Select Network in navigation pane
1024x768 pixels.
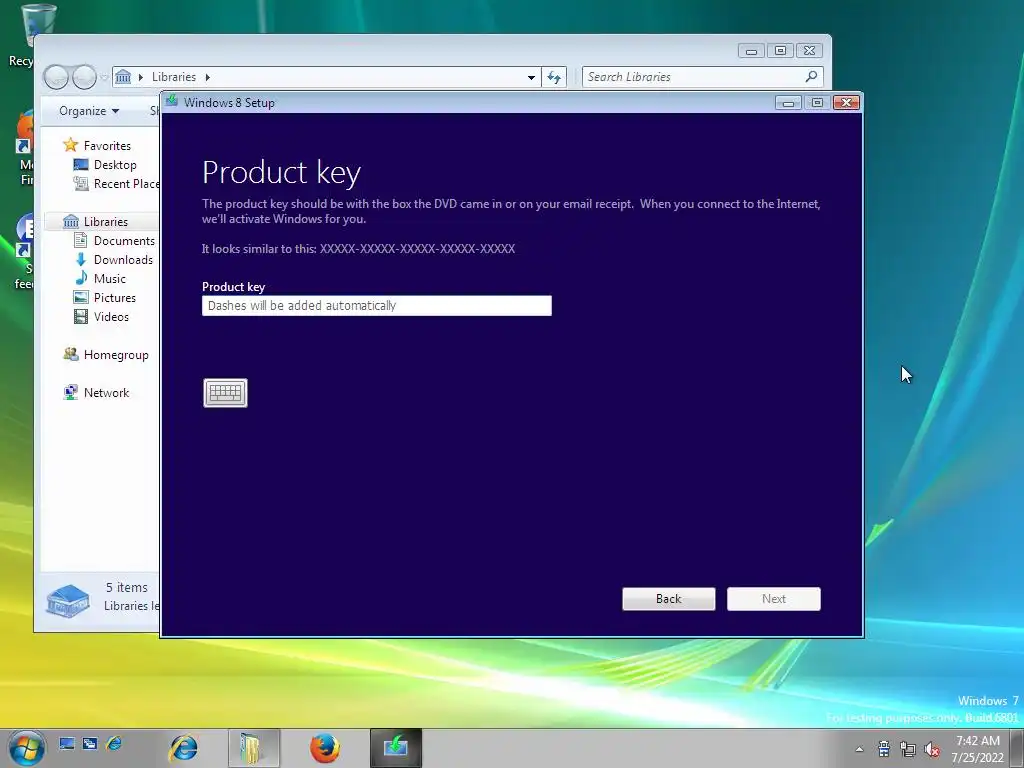coord(106,392)
